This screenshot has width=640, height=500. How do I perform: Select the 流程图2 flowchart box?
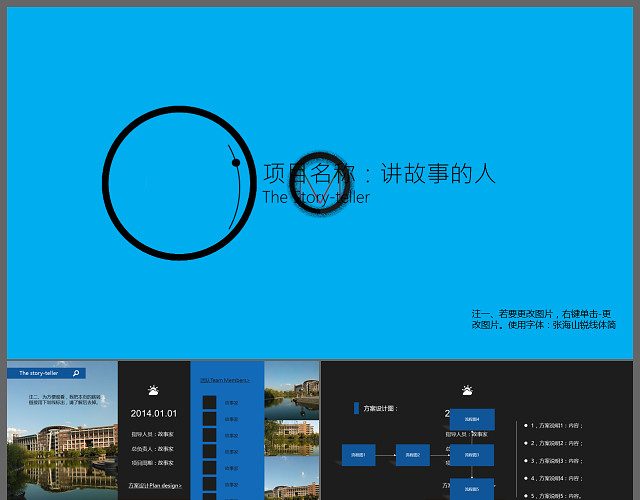click(413, 455)
